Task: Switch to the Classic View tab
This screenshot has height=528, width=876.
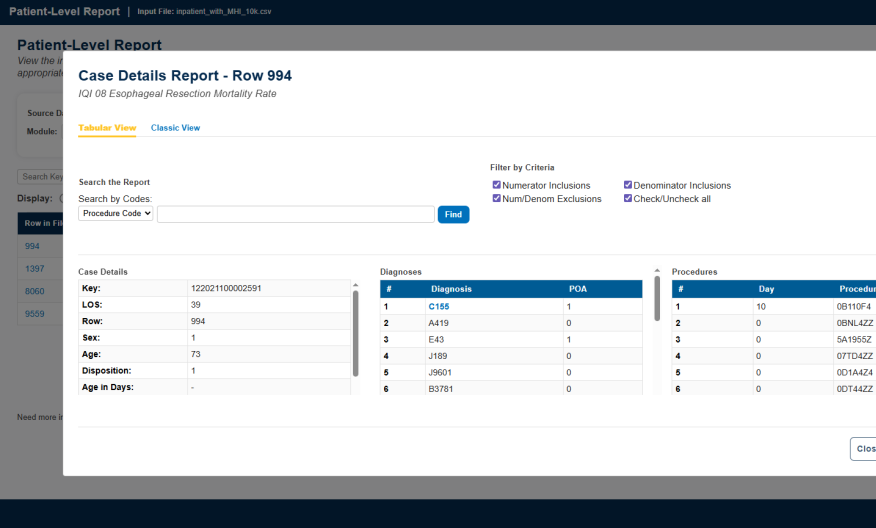Action: click(x=175, y=128)
